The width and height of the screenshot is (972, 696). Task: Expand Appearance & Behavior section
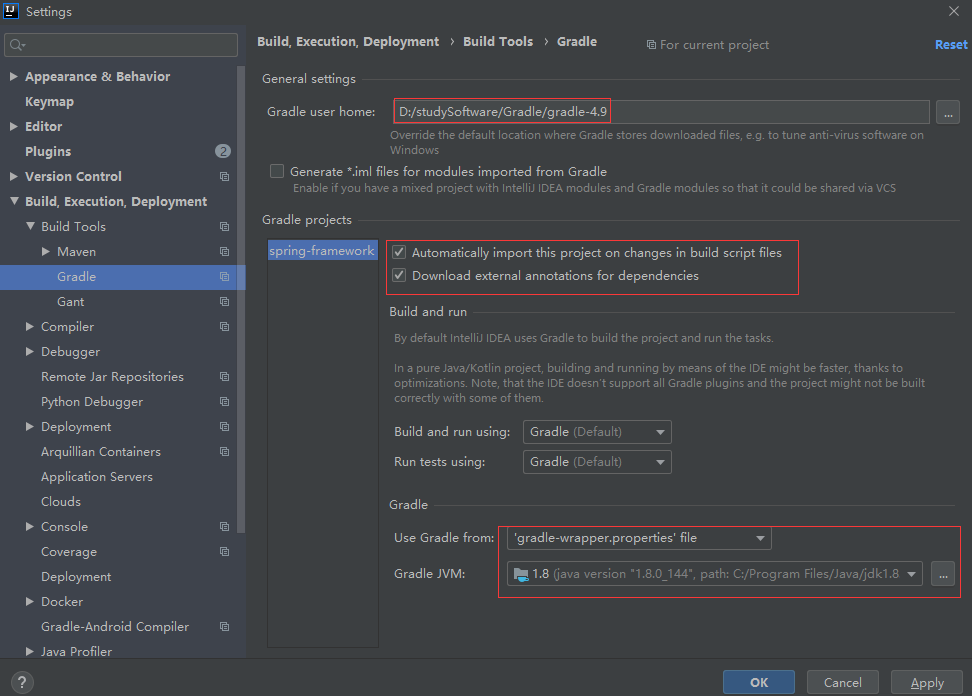click(x=14, y=76)
